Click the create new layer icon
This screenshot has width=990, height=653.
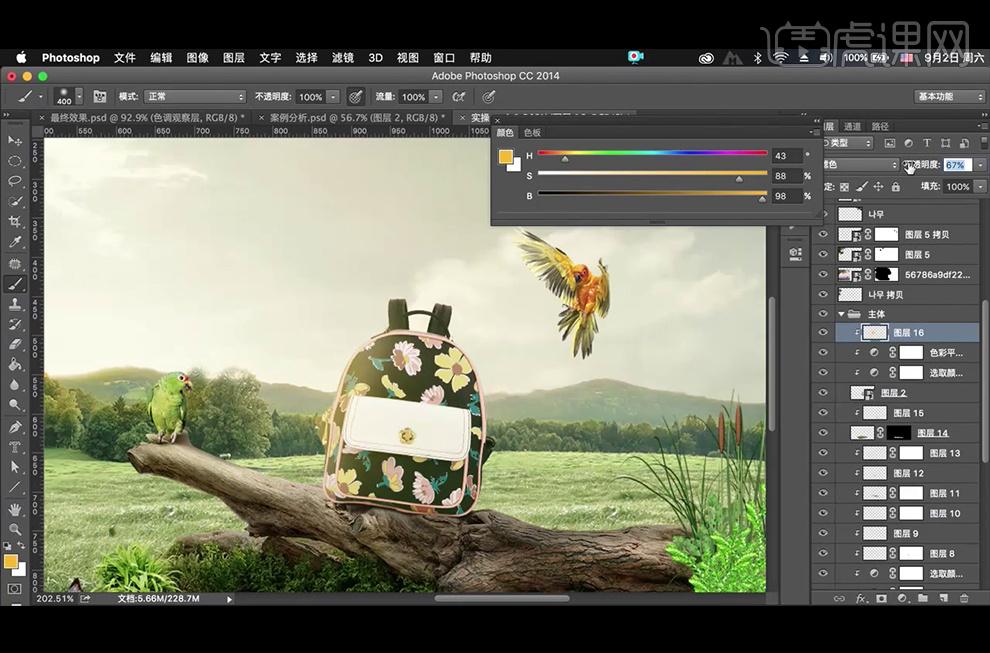point(943,598)
